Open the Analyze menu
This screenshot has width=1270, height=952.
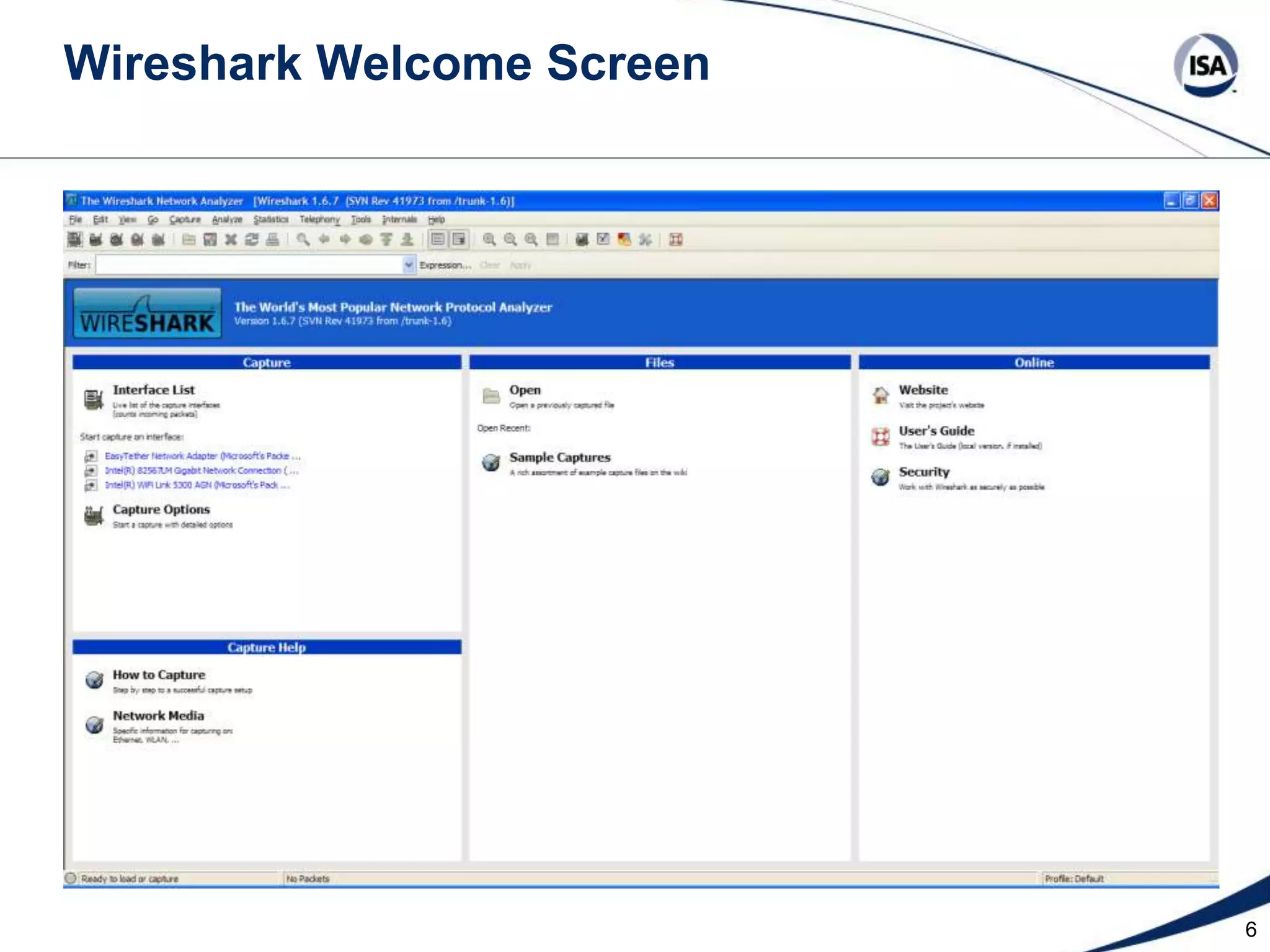click(227, 219)
